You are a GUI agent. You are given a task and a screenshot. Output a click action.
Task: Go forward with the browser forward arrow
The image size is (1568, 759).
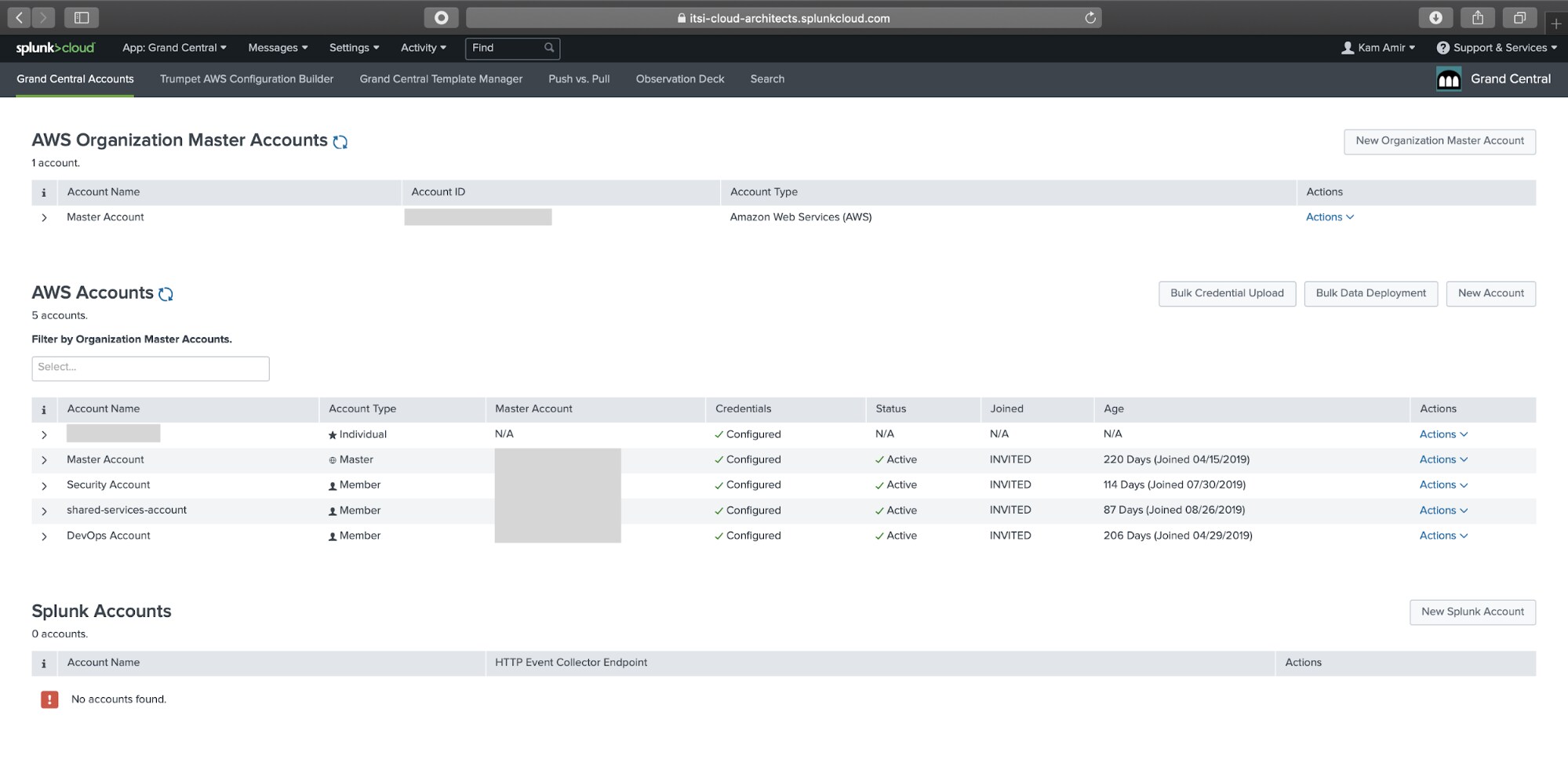pyautogui.click(x=43, y=17)
